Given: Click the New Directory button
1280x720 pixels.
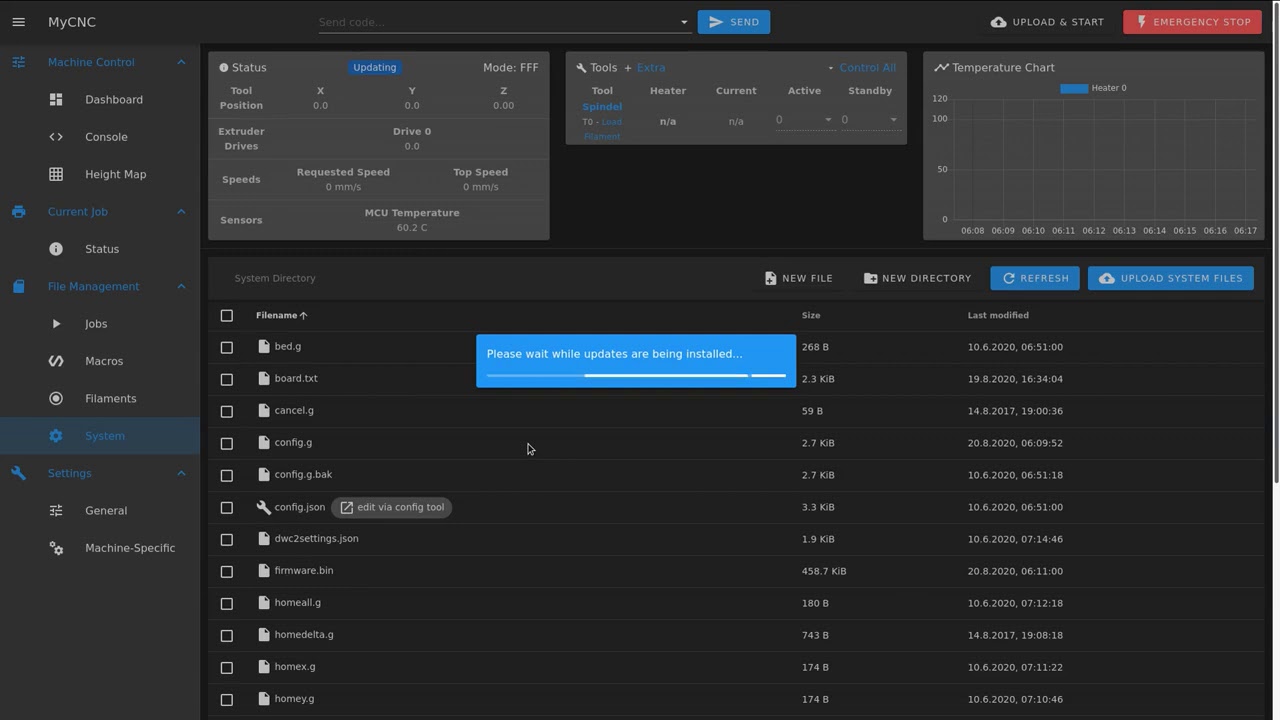Looking at the screenshot, I should pyautogui.click(x=917, y=278).
